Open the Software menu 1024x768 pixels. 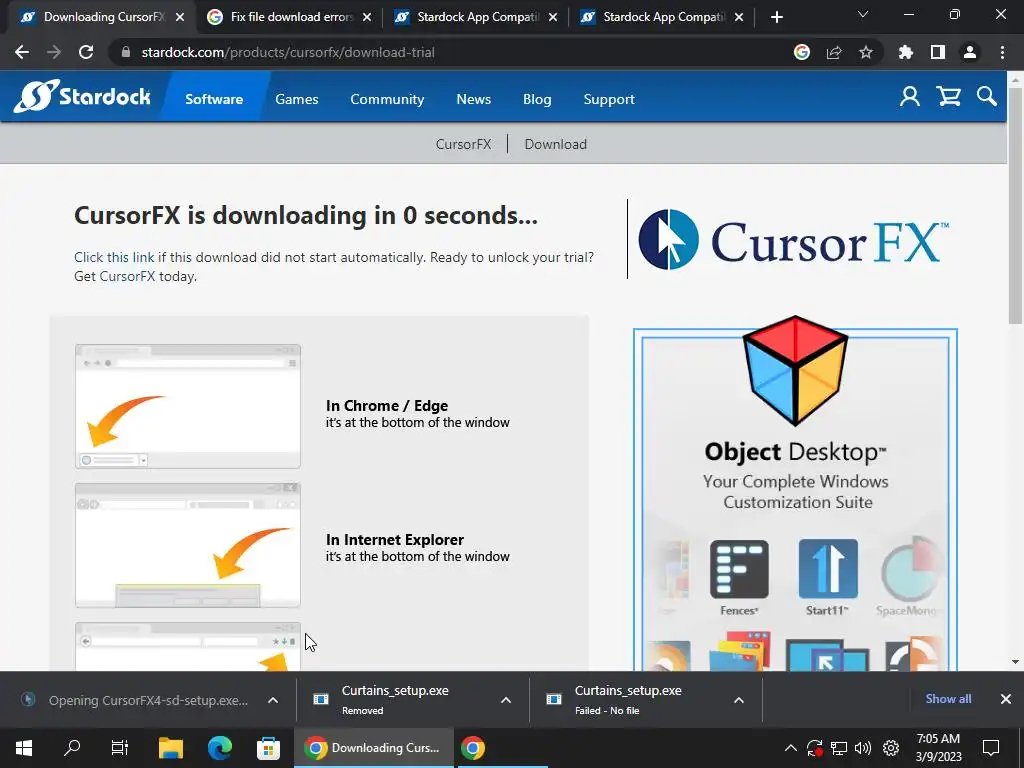[214, 99]
